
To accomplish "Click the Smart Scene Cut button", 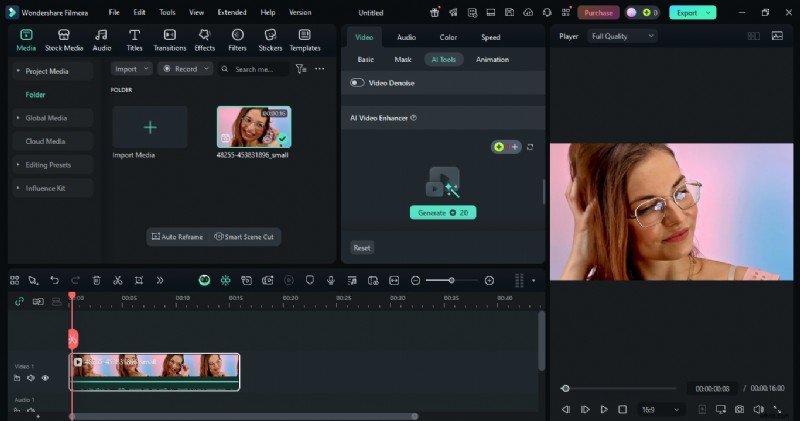I will point(245,237).
